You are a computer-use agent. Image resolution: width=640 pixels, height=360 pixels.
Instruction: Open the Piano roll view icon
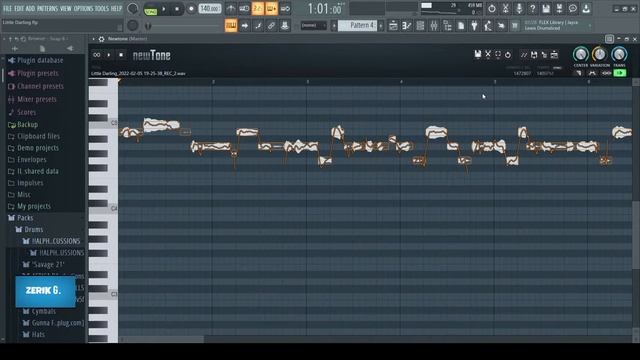(407, 26)
